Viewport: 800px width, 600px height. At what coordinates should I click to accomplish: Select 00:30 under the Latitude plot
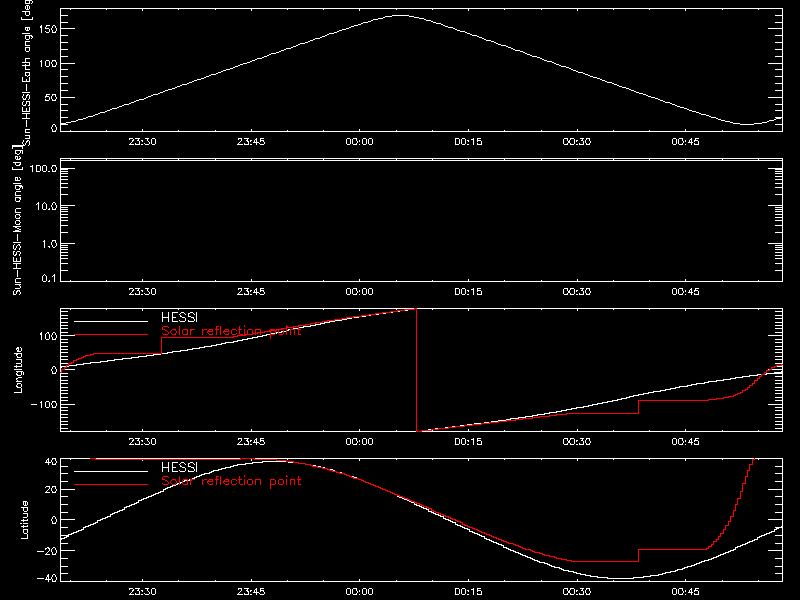point(577,591)
